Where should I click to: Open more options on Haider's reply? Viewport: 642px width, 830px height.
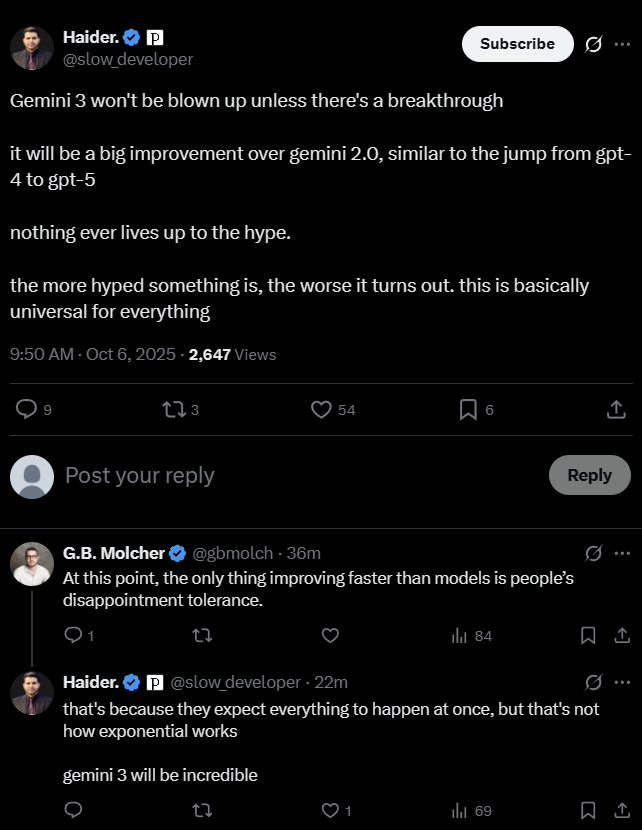(x=622, y=682)
